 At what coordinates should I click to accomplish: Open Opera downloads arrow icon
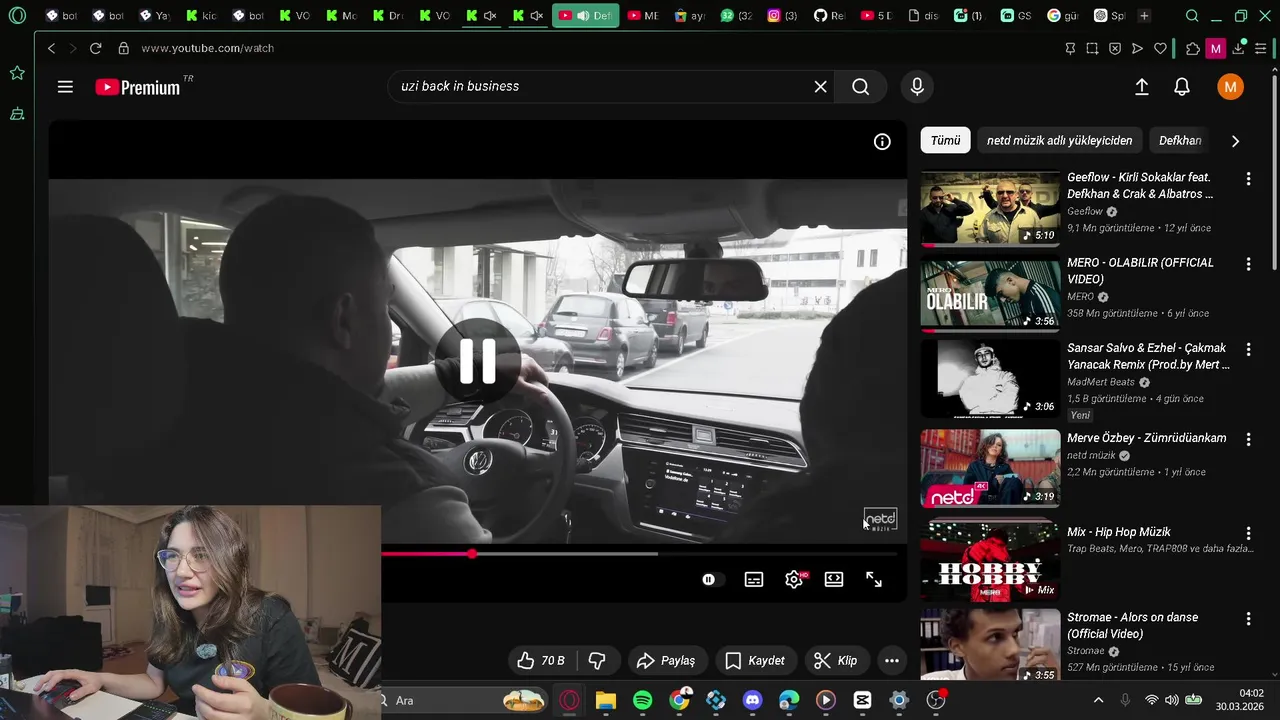point(1239,48)
